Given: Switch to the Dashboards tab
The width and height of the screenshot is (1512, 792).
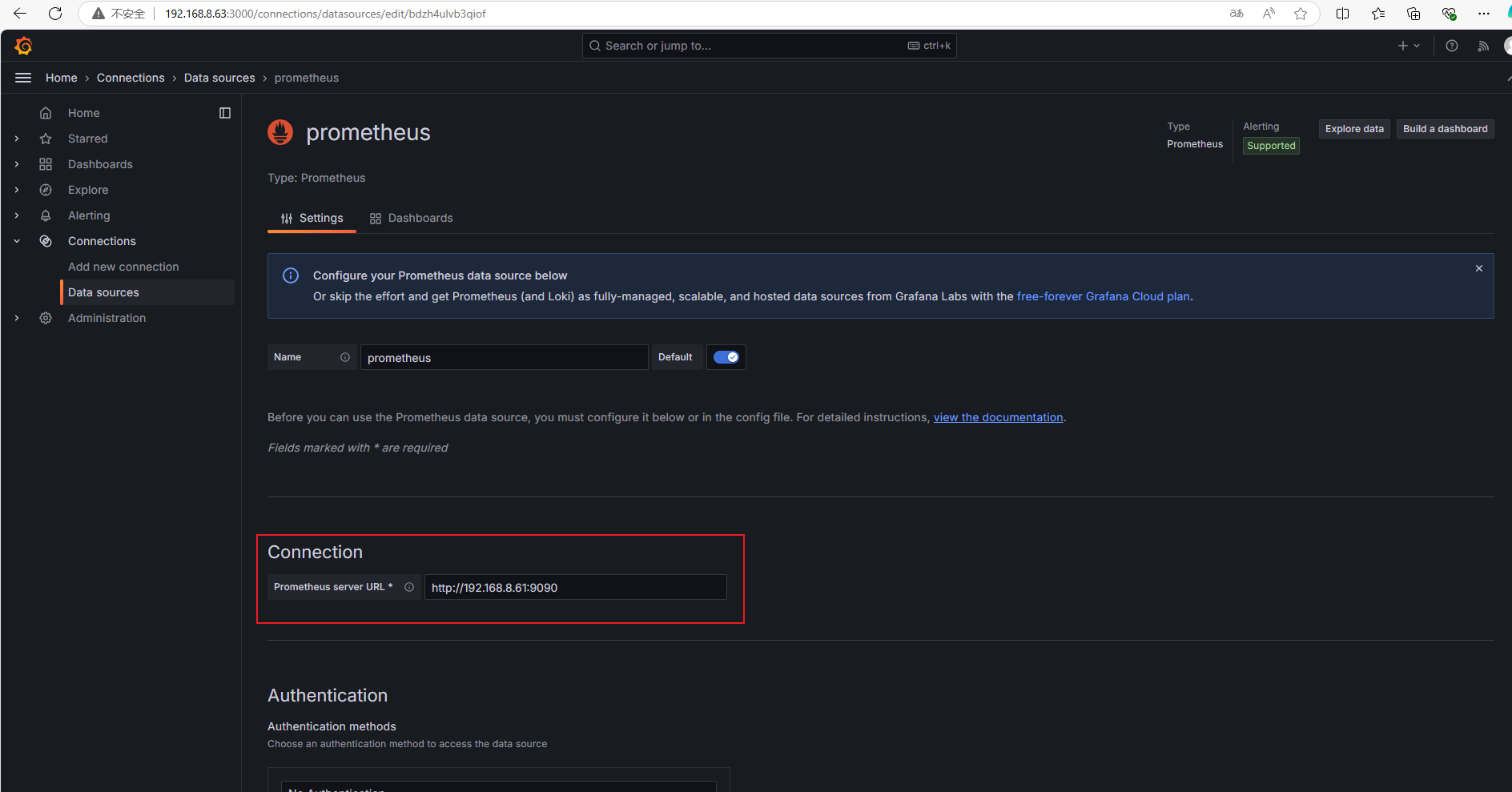Looking at the screenshot, I should 411,218.
